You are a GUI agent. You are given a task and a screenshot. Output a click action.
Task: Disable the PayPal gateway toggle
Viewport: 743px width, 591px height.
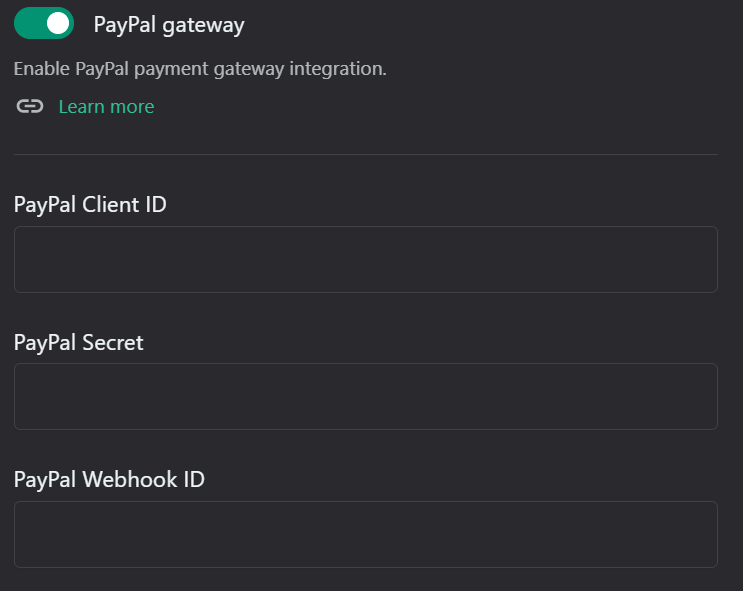click(44, 23)
